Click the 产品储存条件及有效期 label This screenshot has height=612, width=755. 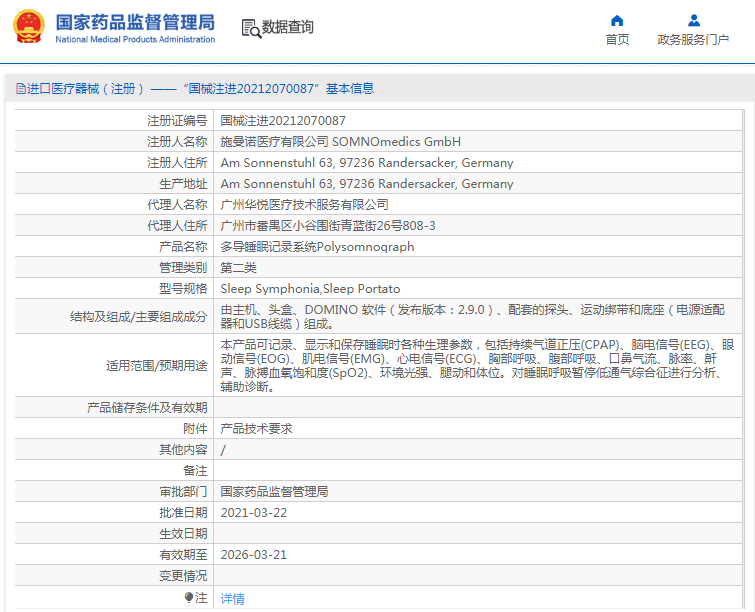click(x=147, y=408)
